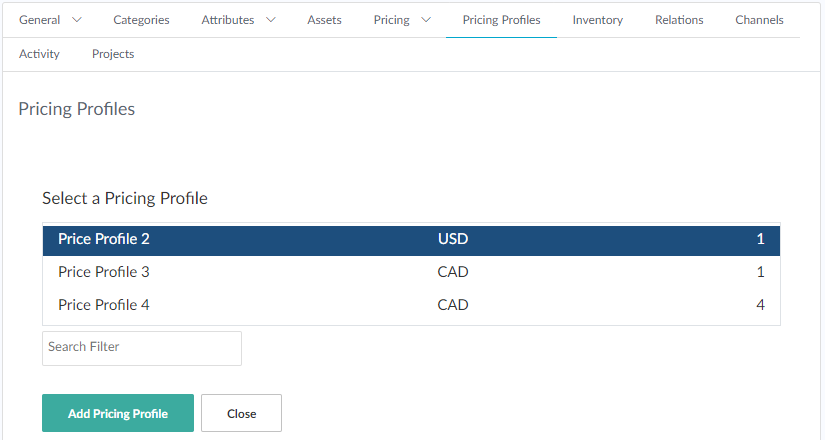Expand the Attributes tab chevron
The width and height of the screenshot is (825, 440).
tap(270, 20)
